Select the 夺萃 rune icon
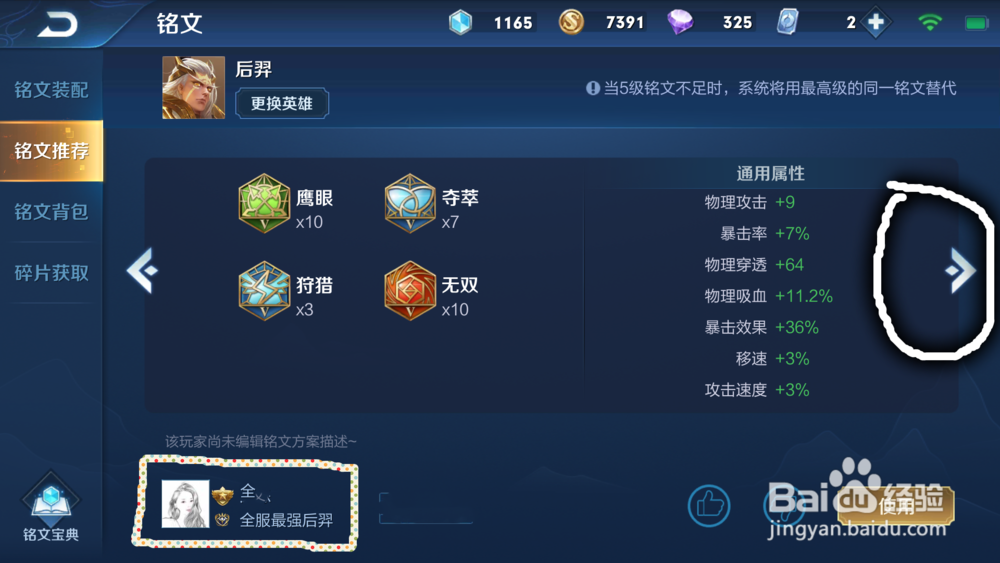This screenshot has height=563, width=1000. coord(410,203)
